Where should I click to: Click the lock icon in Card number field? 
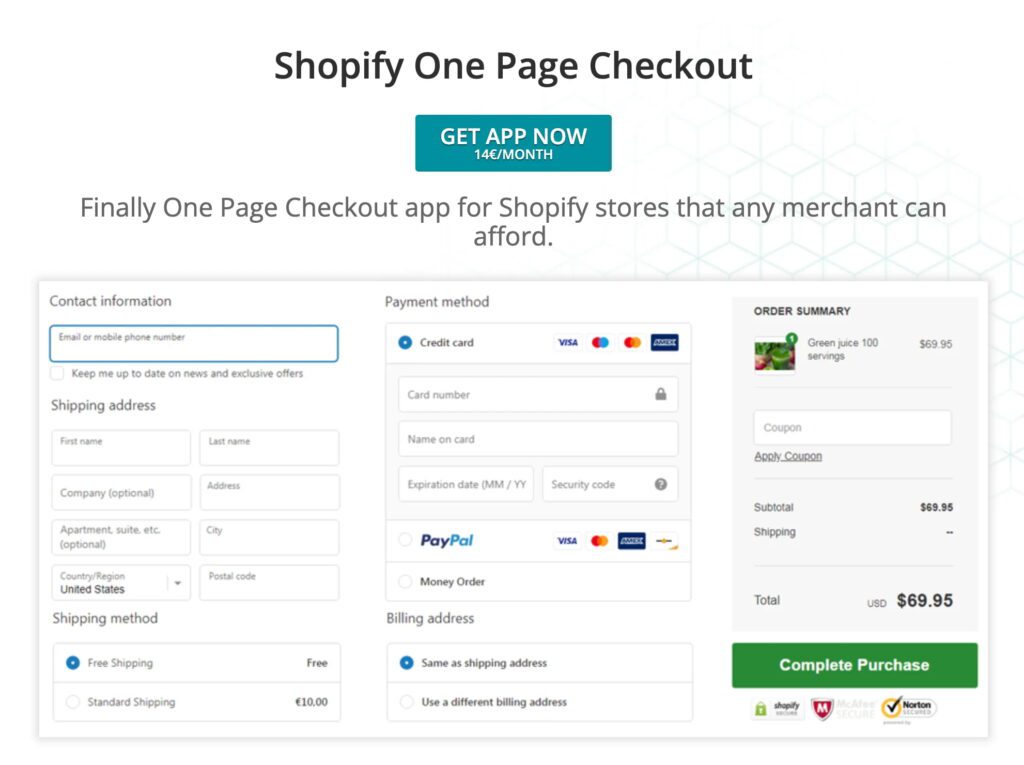click(661, 394)
